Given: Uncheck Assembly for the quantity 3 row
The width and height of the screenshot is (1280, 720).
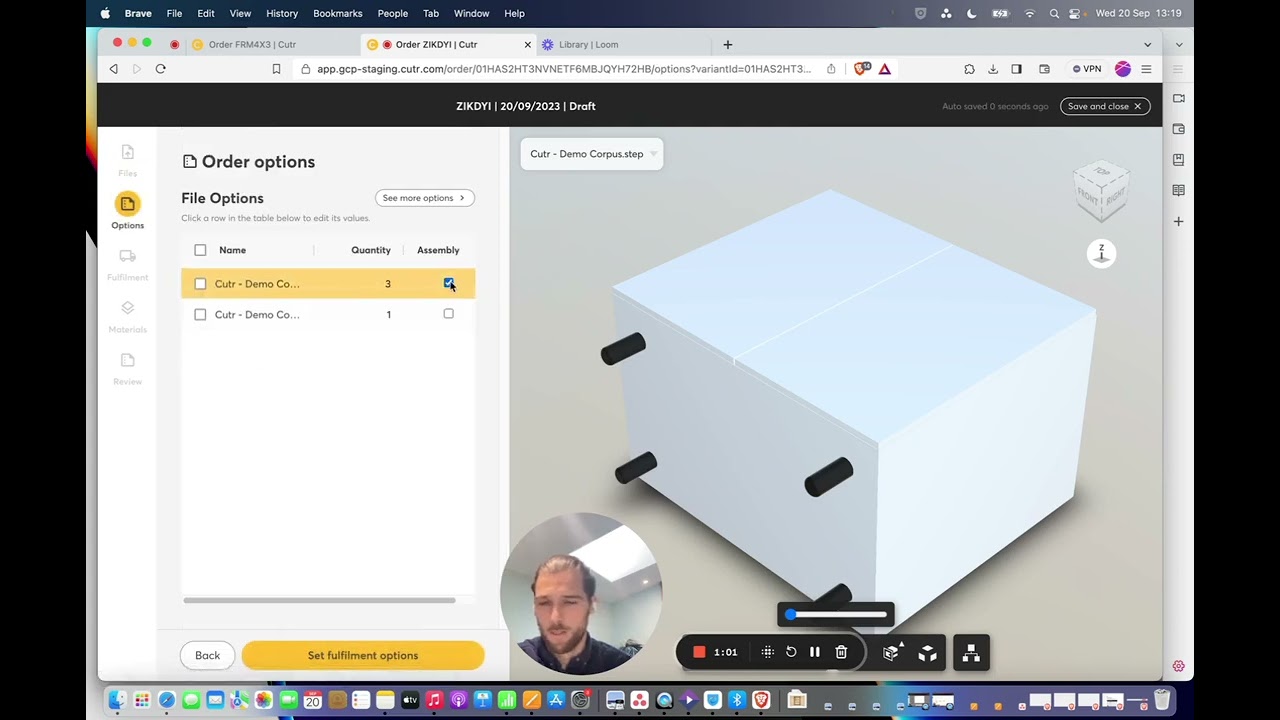Looking at the screenshot, I should click(x=448, y=283).
